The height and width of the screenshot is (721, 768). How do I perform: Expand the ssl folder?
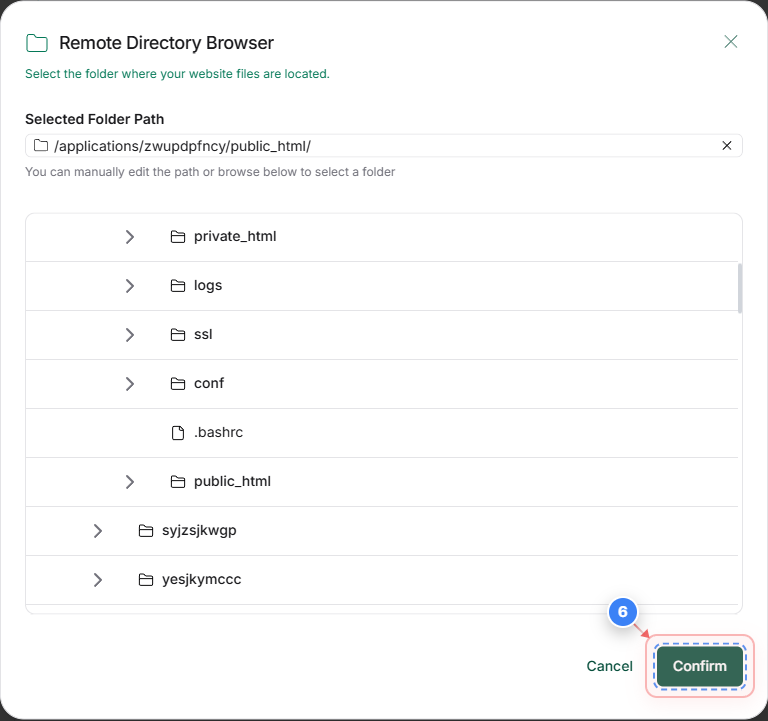click(x=129, y=335)
